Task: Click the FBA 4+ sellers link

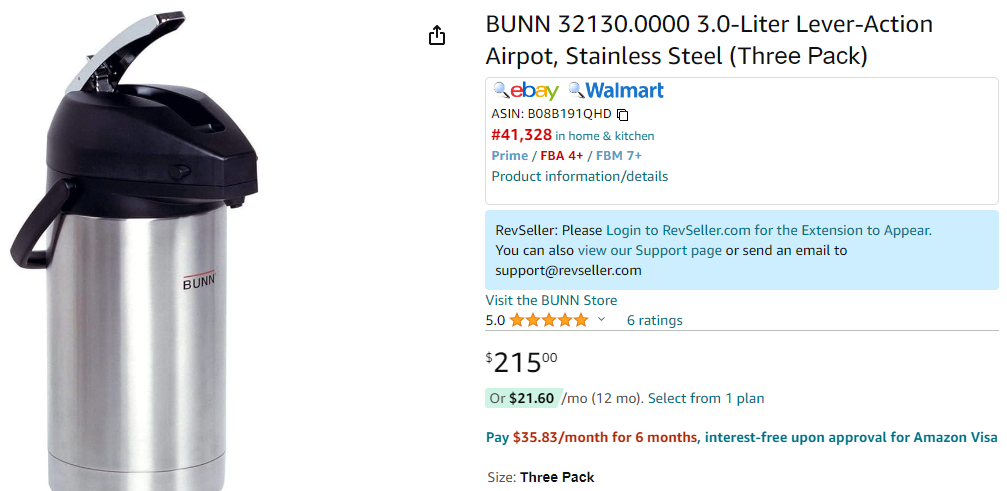Action: [x=561, y=156]
